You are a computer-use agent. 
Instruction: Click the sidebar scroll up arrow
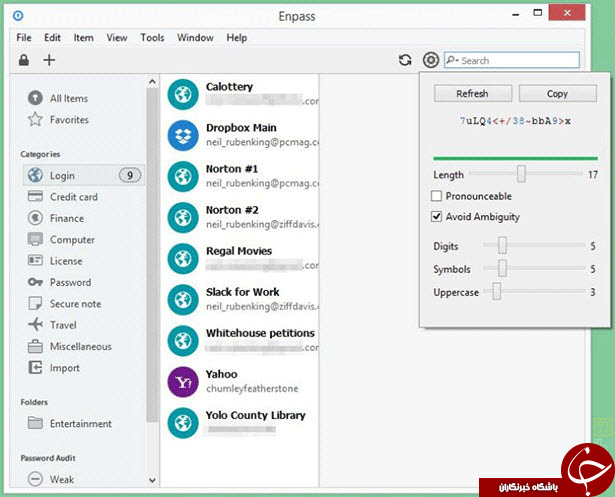[x=153, y=82]
